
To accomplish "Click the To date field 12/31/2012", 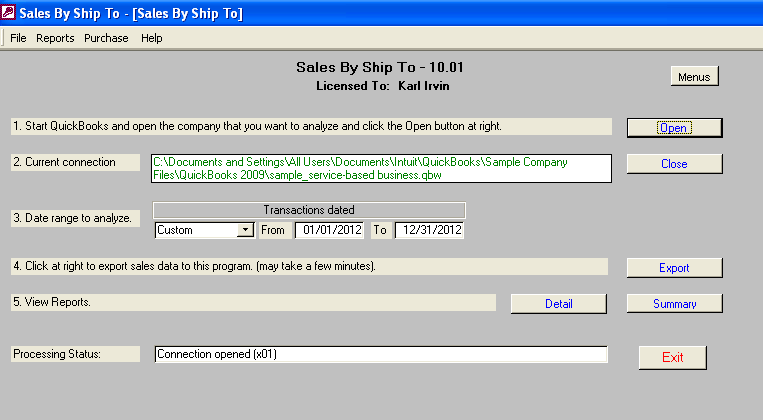I will pos(430,230).
